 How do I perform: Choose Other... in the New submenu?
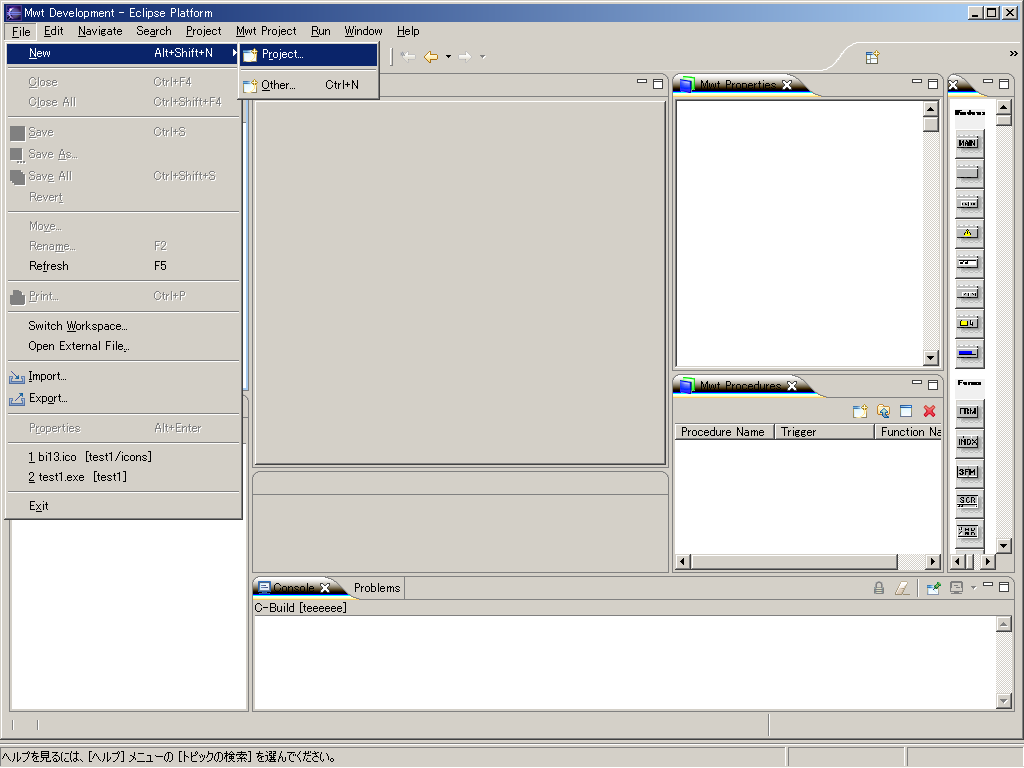point(309,85)
